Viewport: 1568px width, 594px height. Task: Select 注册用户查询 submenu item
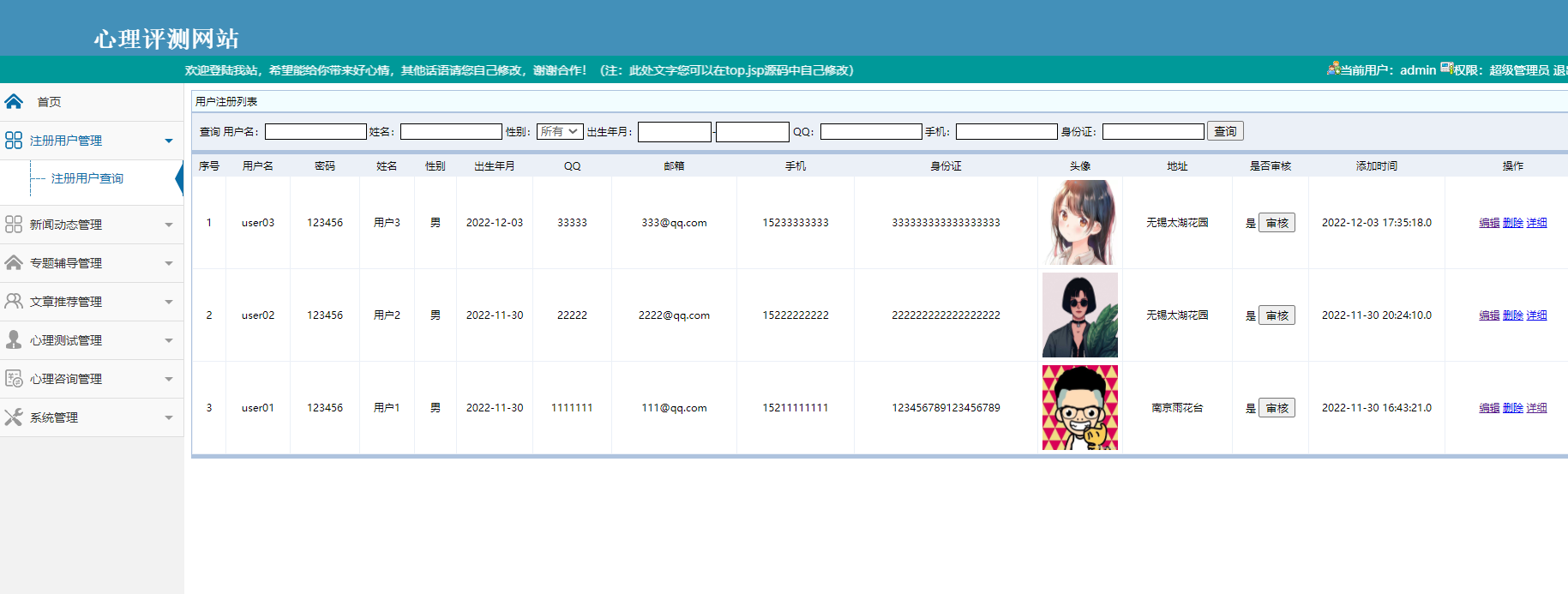(x=87, y=178)
